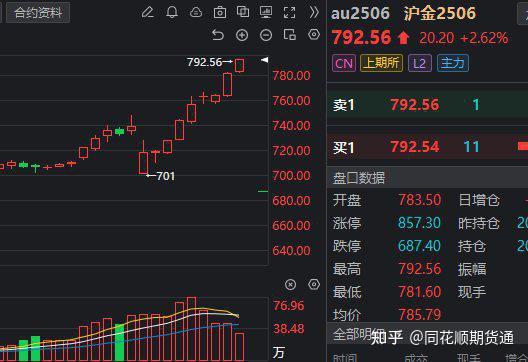The height and width of the screenshot is (362, 528).
Task: Select the 卖1 ask price 792.56
Action: (x=415, y=105)
